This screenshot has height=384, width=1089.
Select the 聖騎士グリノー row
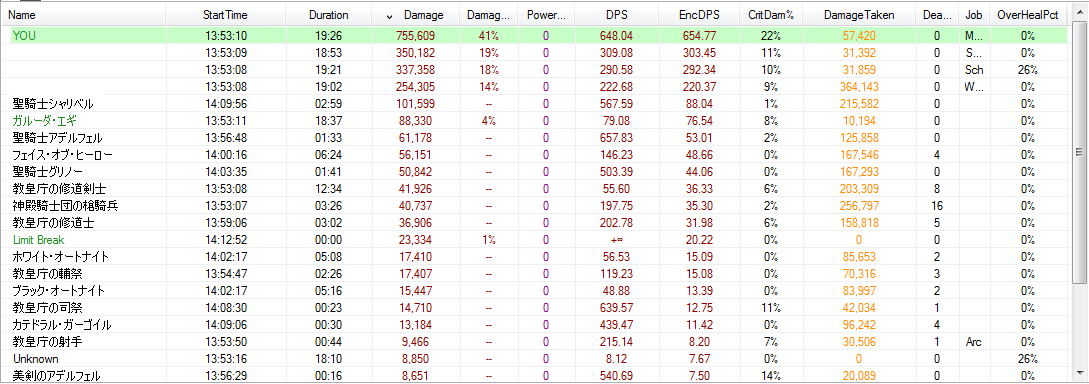coord(535,172)
